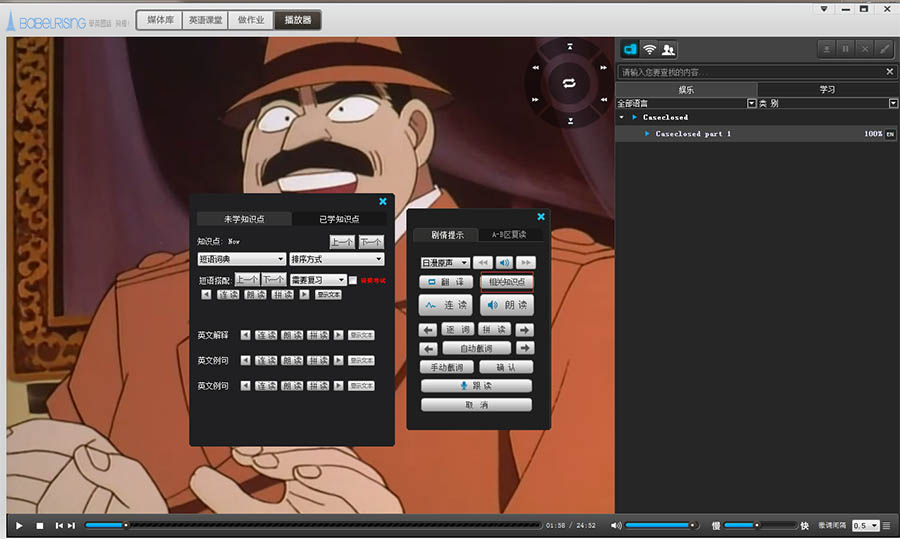The image size is (900, 539).
Task: Click the pencil edit icon in sidebar toolbar
Action: 885,49
